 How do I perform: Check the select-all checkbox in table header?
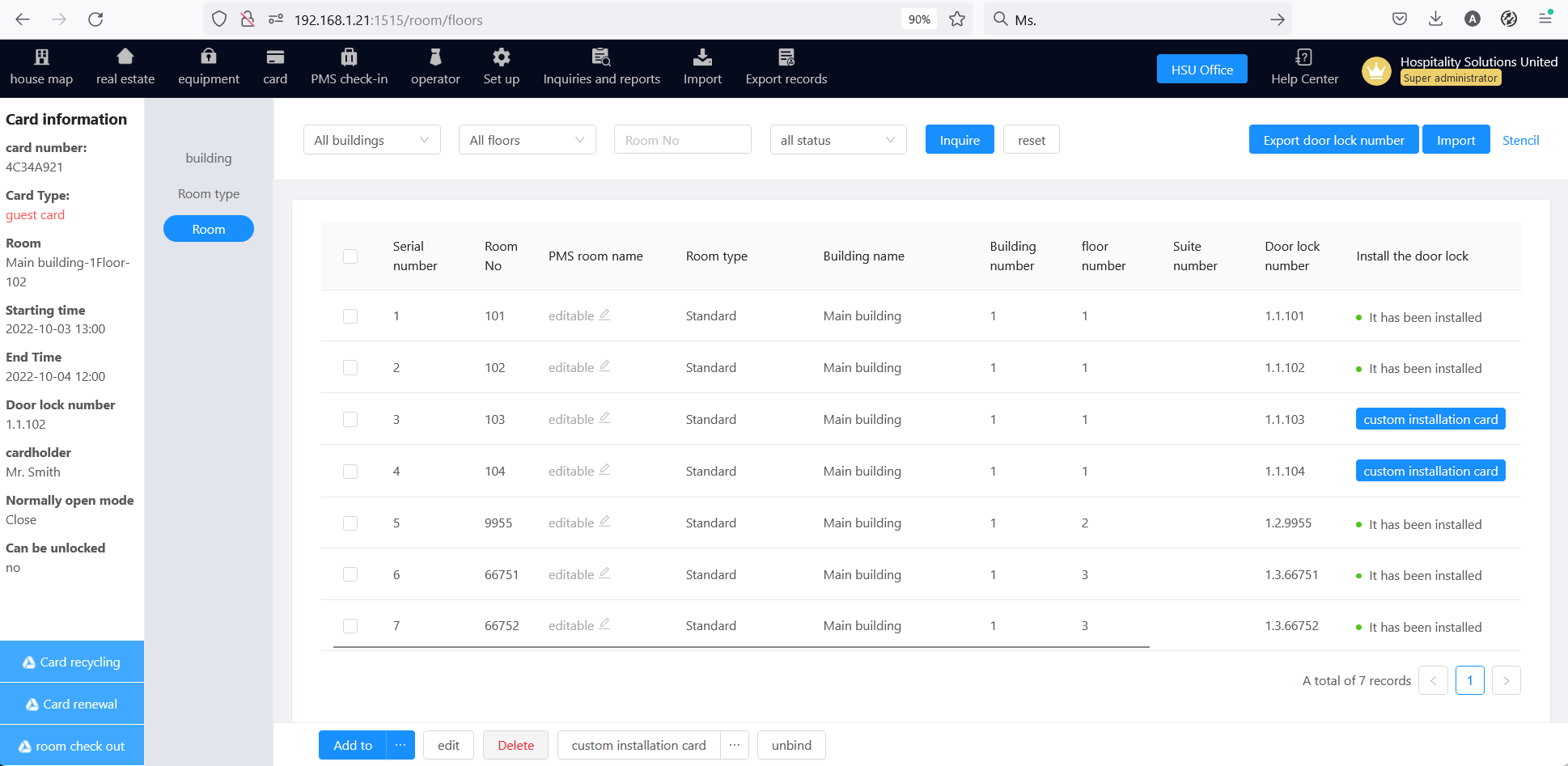(x=350, y=256)
